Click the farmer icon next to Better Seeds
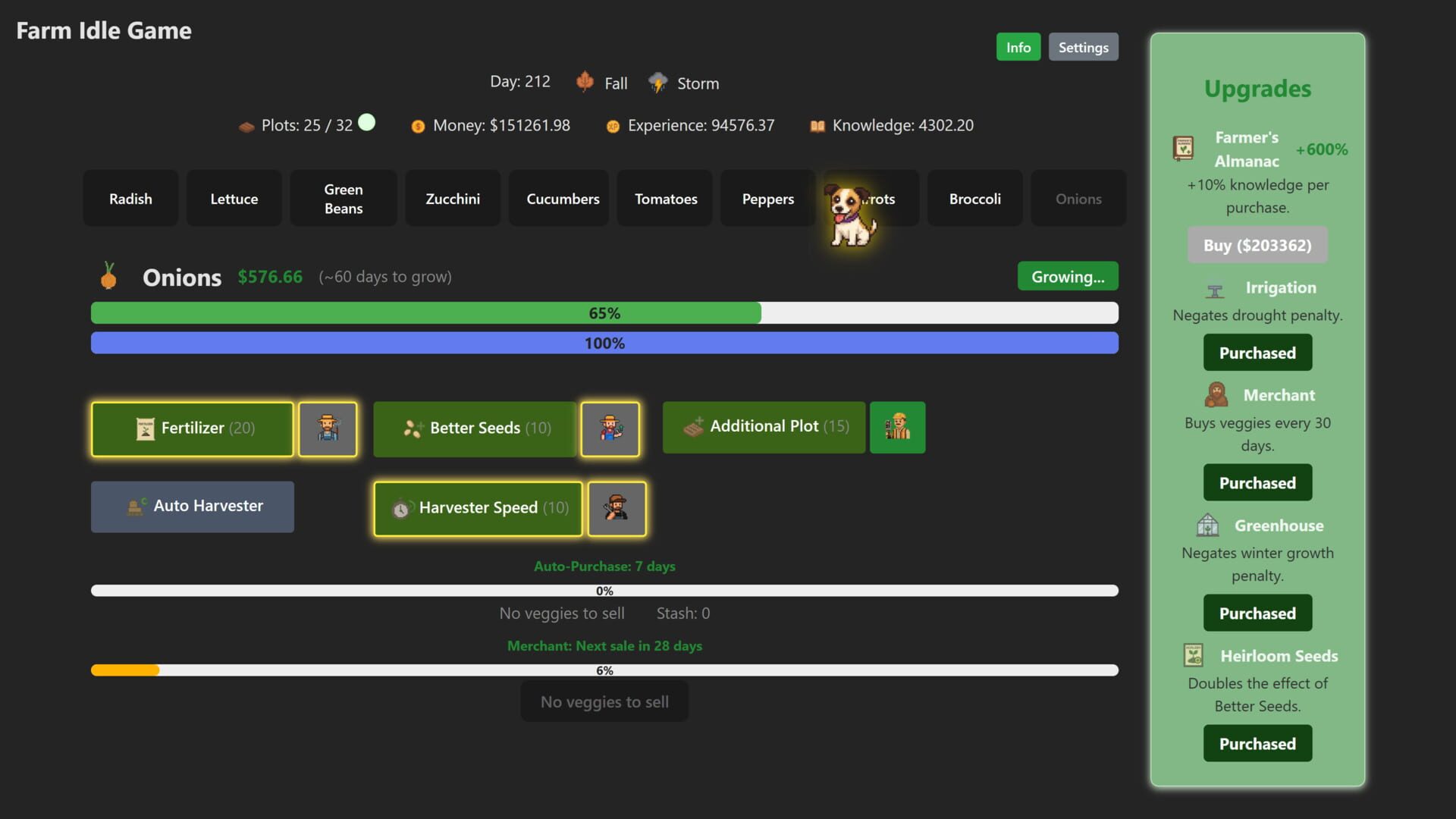The image size is (1456, 819). pos(610,428)
